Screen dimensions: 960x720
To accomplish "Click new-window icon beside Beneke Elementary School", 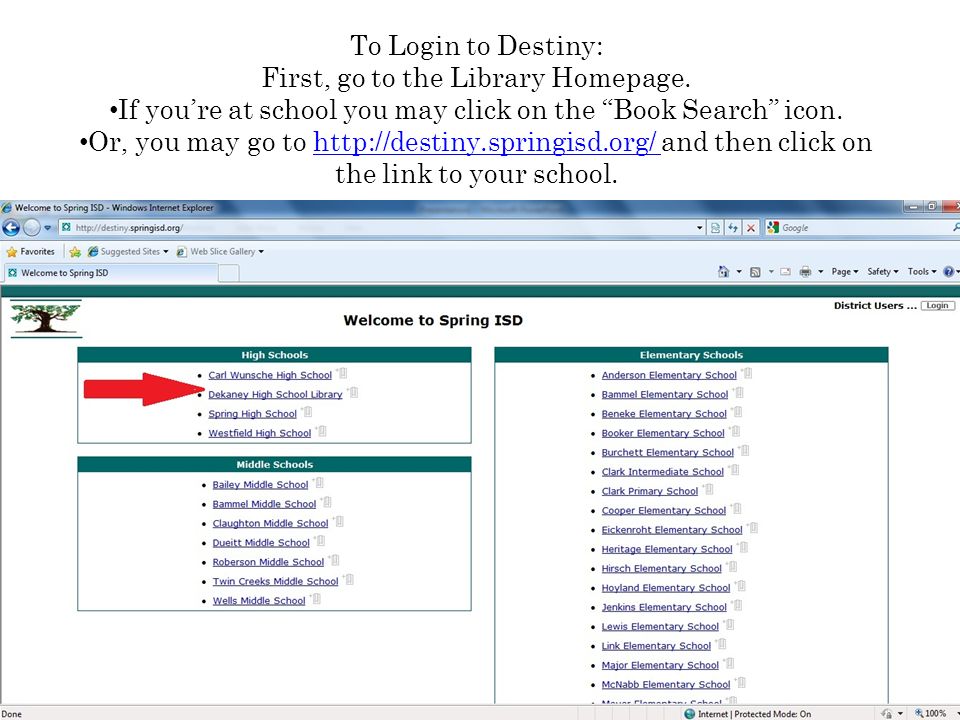I will click(737, 411).
